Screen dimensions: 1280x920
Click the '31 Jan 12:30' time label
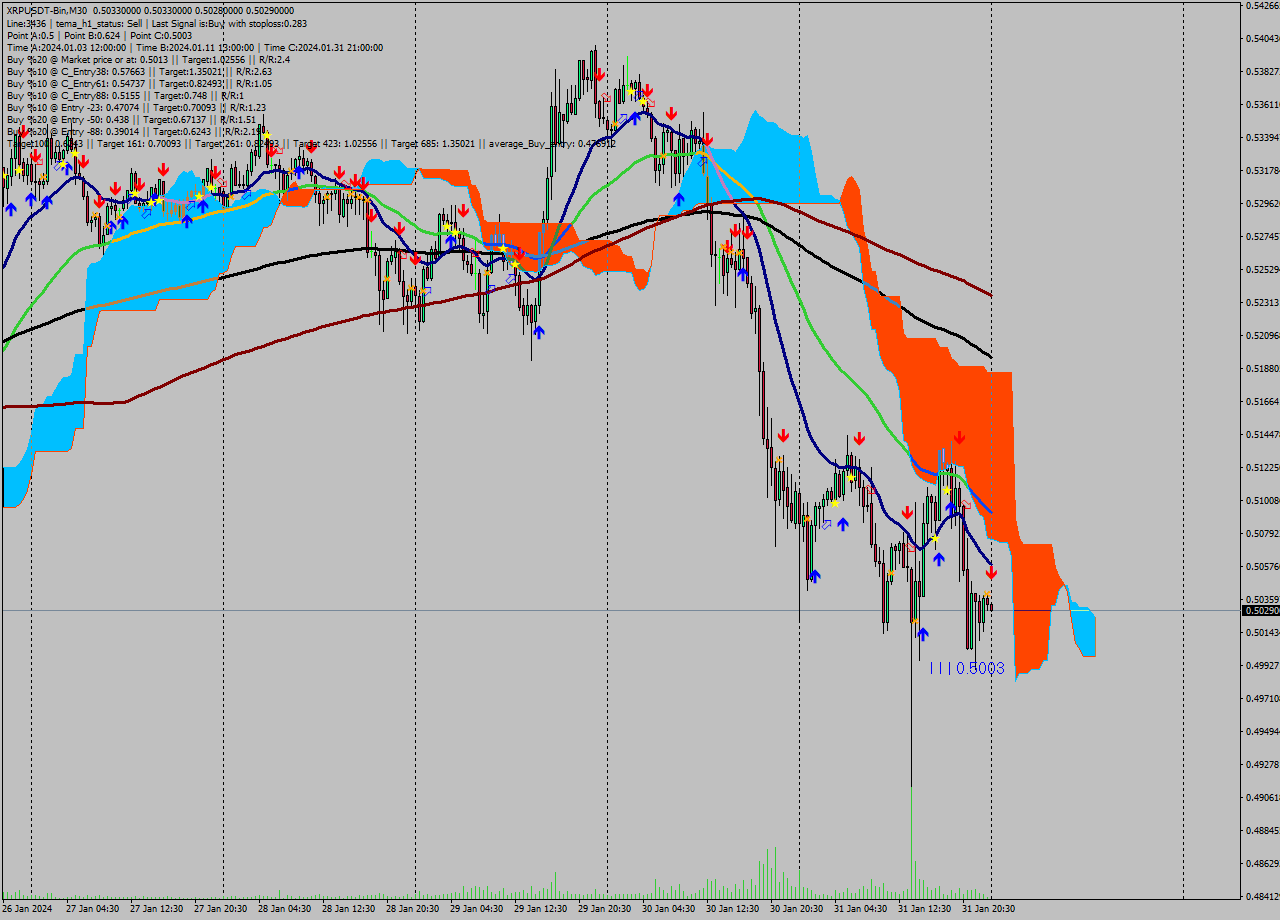[925, 909]
